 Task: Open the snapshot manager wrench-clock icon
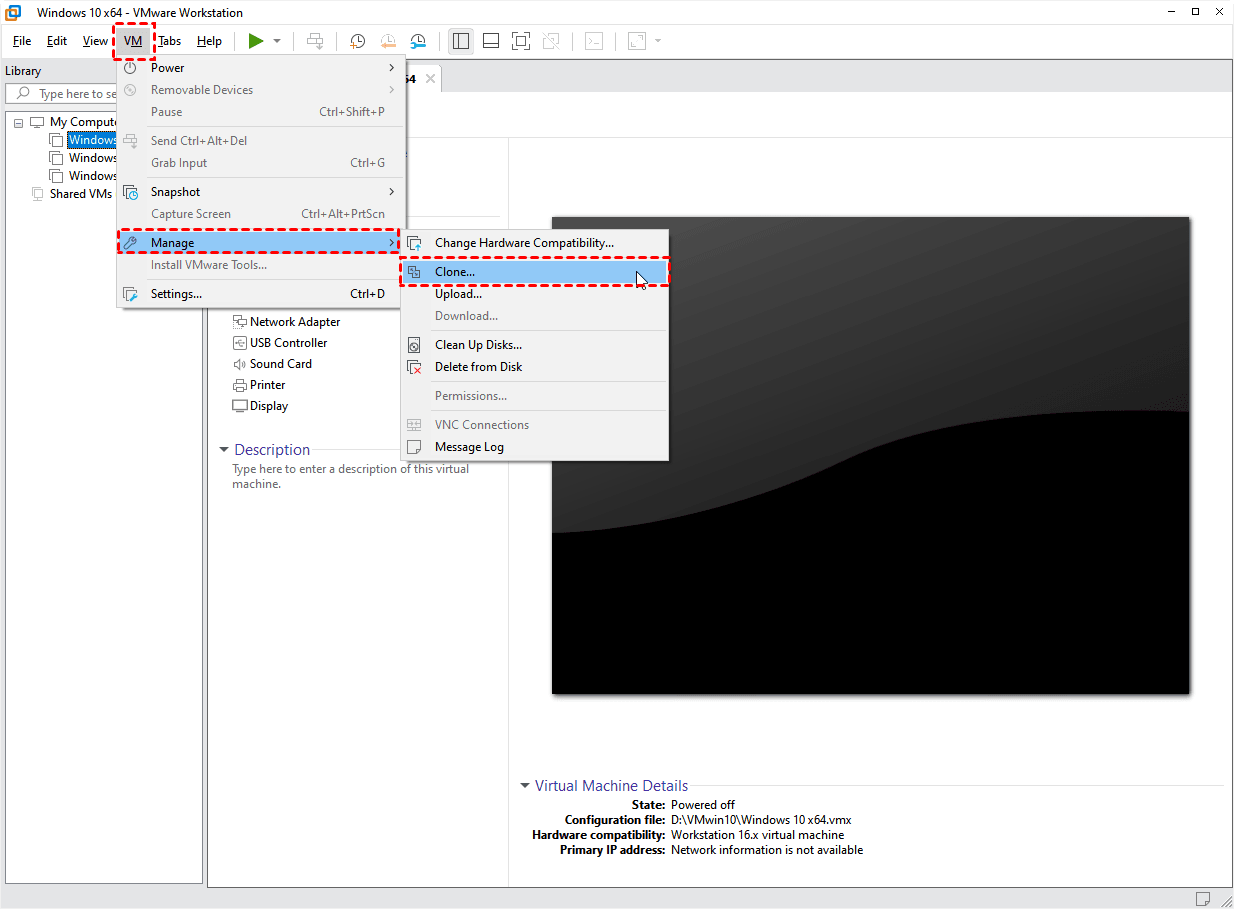click(x=419, y=41)
